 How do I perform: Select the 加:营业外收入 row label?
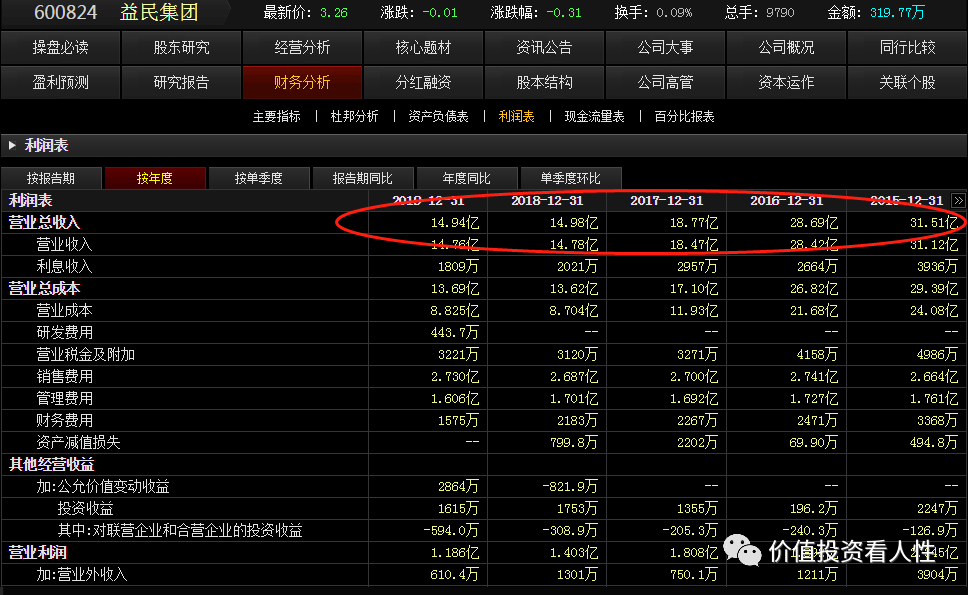coord(81,575)
